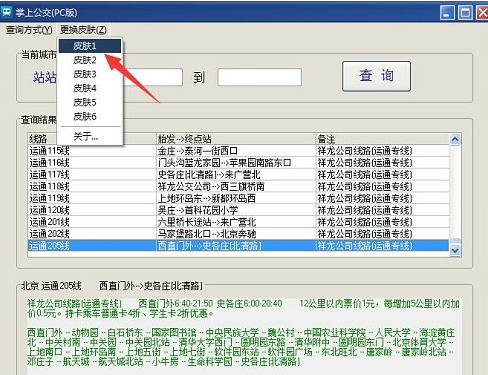Select 皮肤2 from the skin menu
This screenshot has height=375, width=488.
(90, 60)
